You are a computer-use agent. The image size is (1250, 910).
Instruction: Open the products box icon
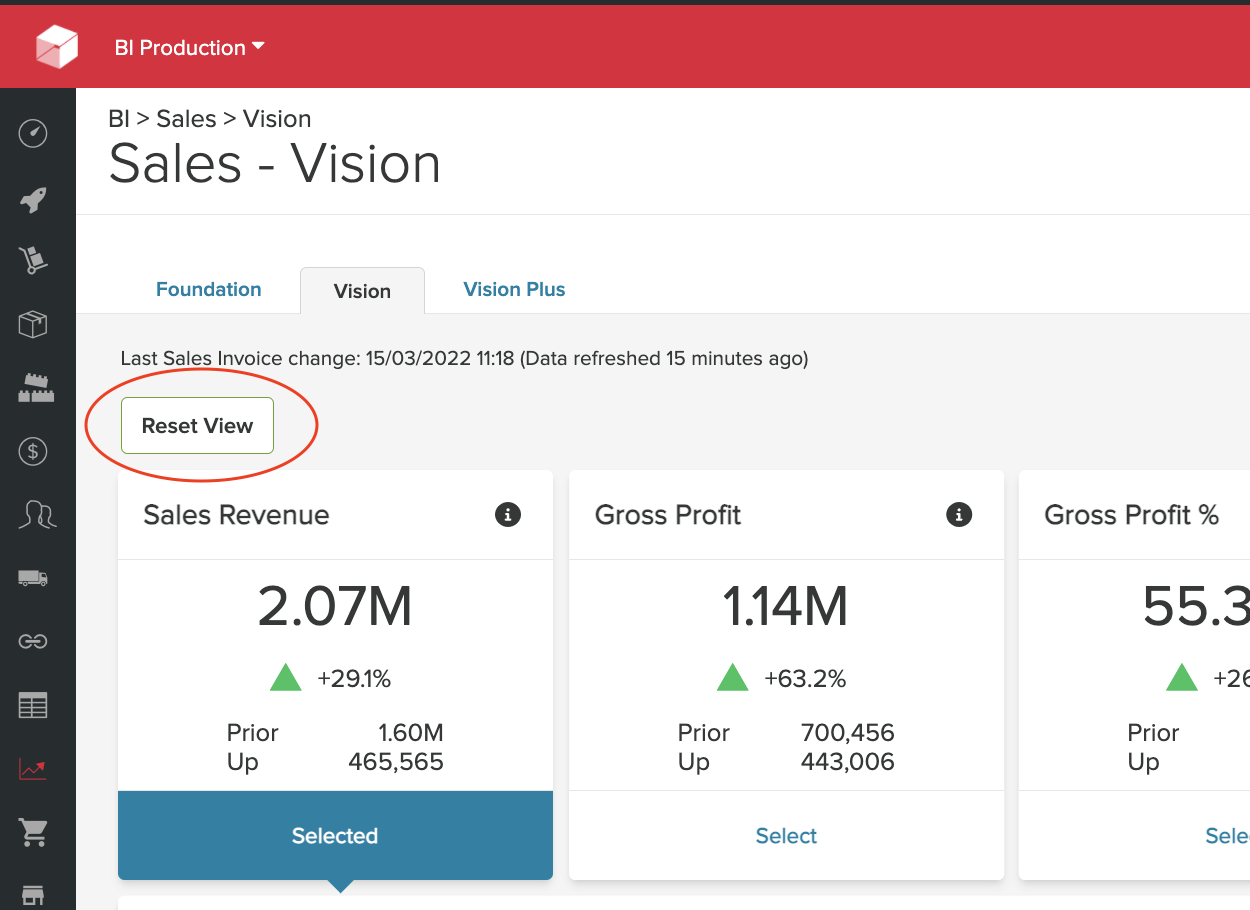pyautogui.click(x=32, y=324)
